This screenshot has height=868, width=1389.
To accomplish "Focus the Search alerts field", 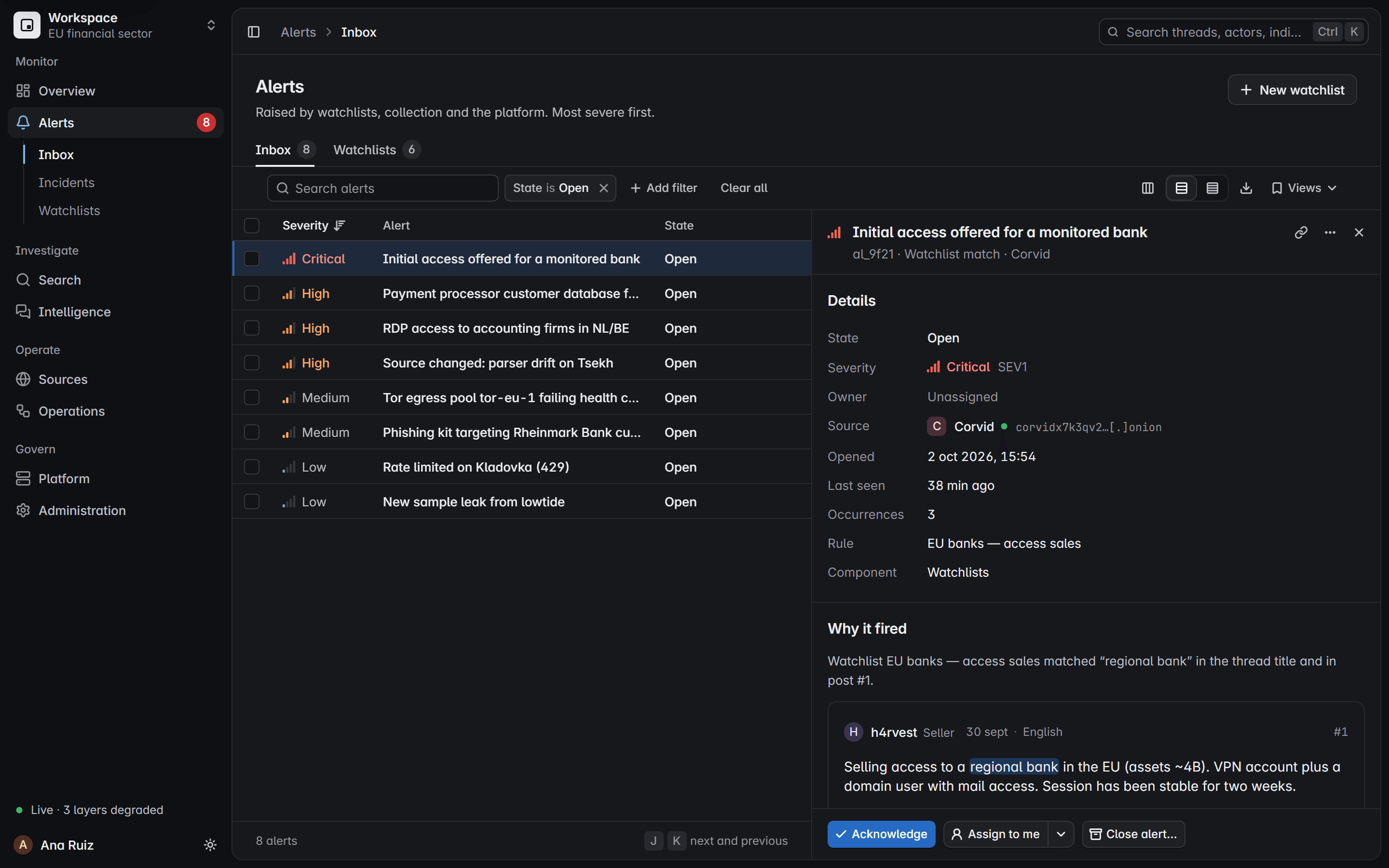I will 383,188.
